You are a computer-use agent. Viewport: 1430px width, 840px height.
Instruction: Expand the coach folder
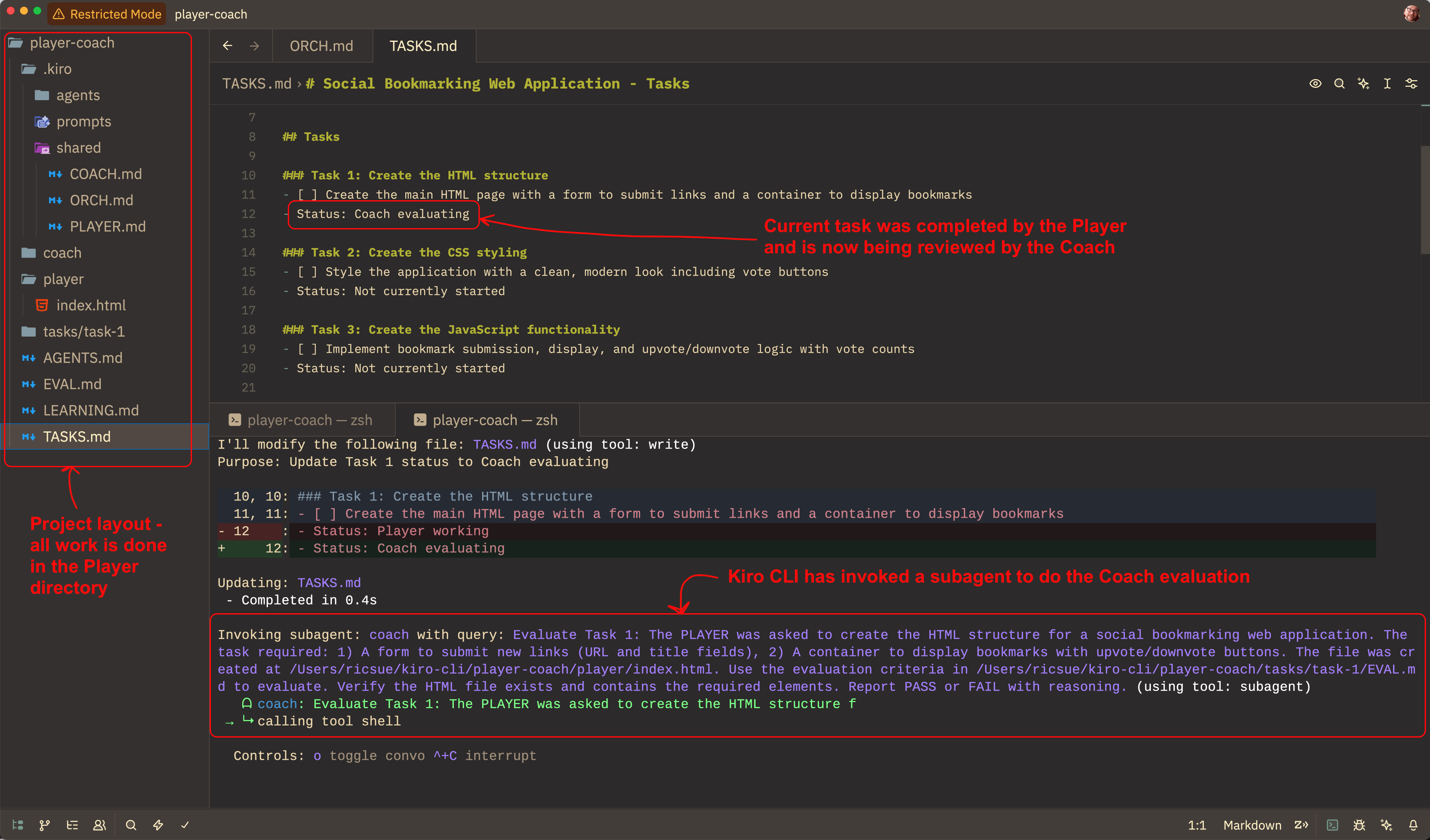[62, 253]
